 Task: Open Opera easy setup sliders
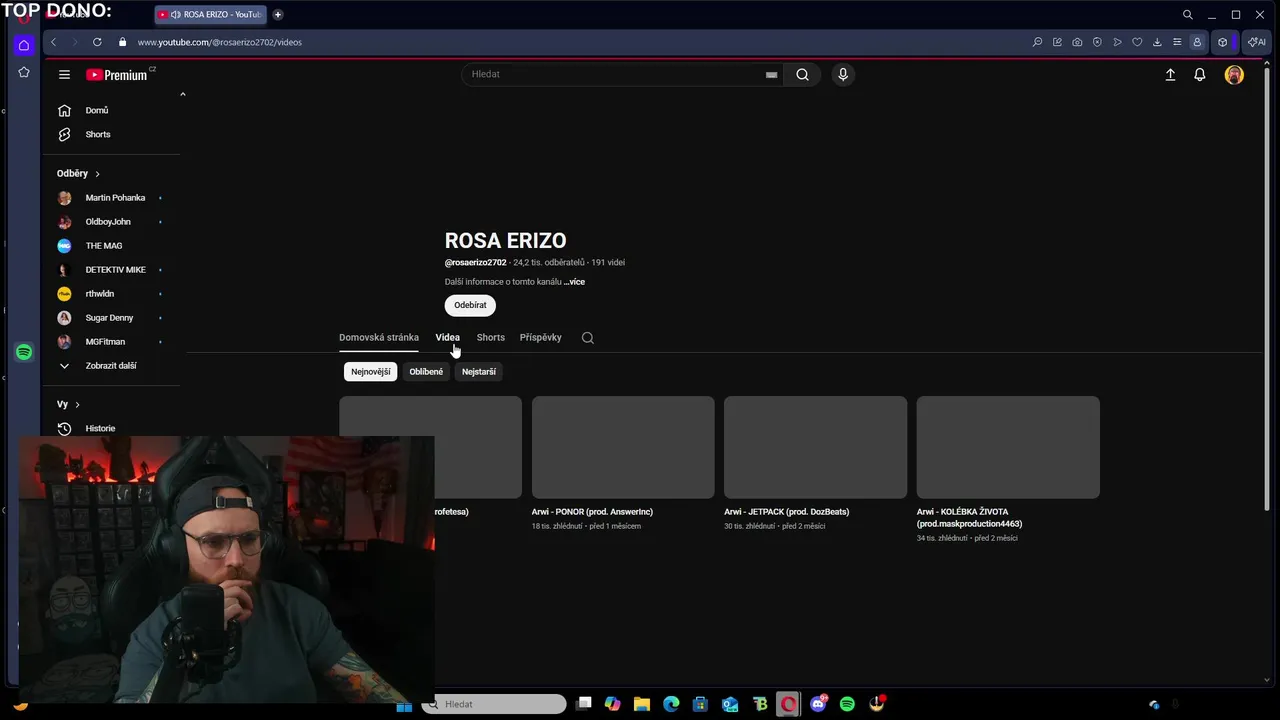click(1177, 42)
